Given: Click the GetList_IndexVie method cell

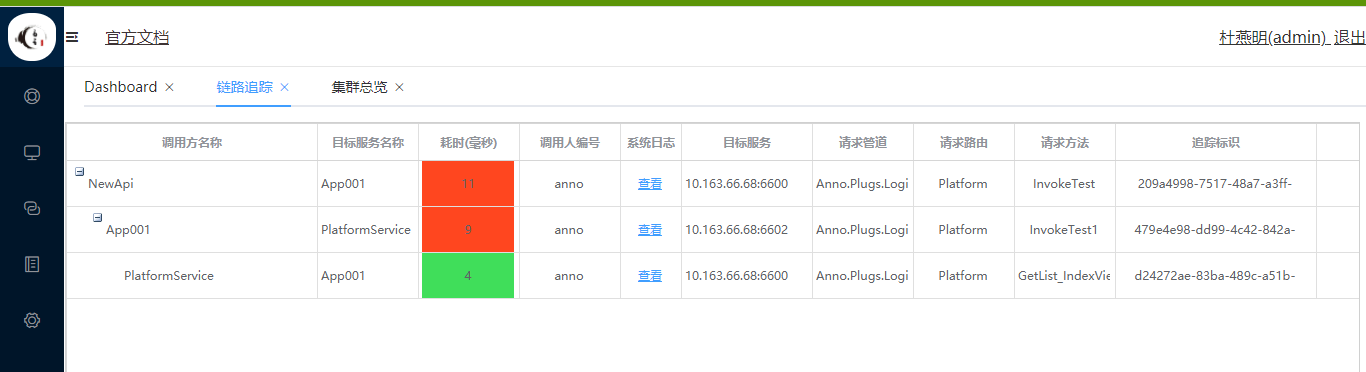Looking at the screenshot, I should tap(1065, 276).
